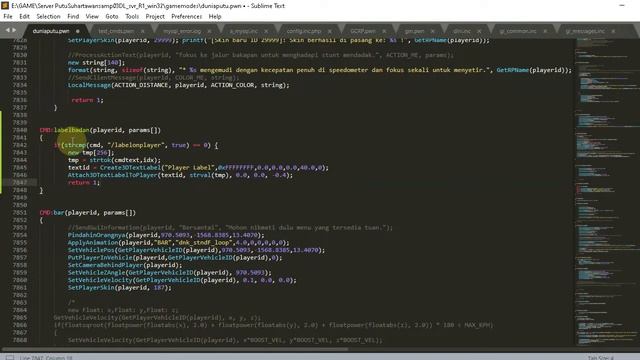Viewport: 640px width, 360px height.
Task: Click the SetVehicleVelocity call on line 7860
Action: 100,280
